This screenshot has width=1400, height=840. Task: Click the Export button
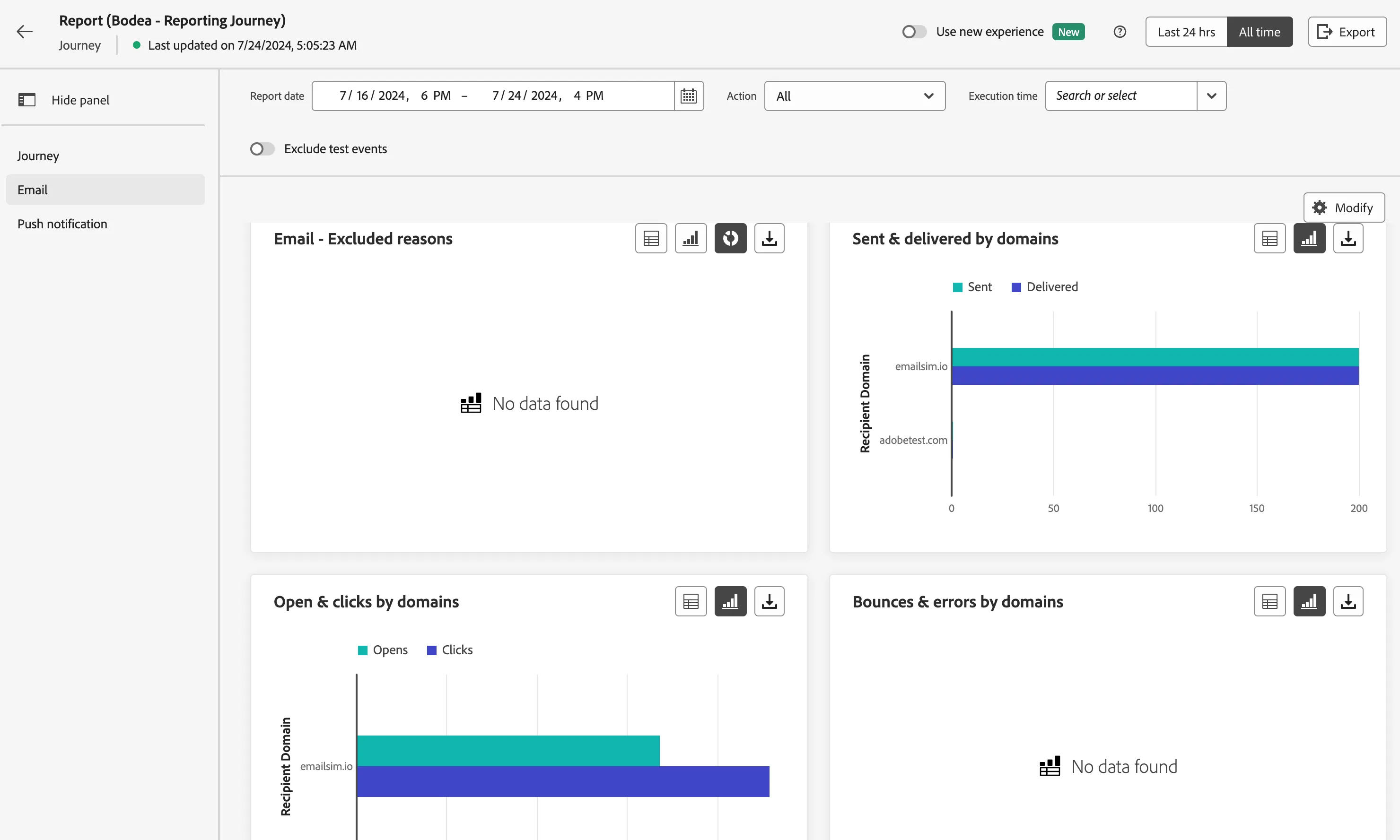[x=1347, y=32]
